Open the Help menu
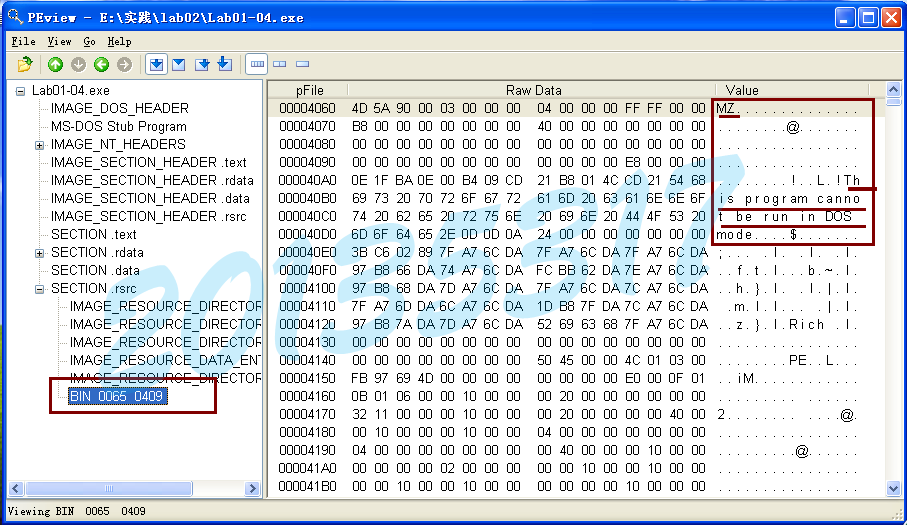Viewport: 907px width, 525px height. (x=119, y=42)
